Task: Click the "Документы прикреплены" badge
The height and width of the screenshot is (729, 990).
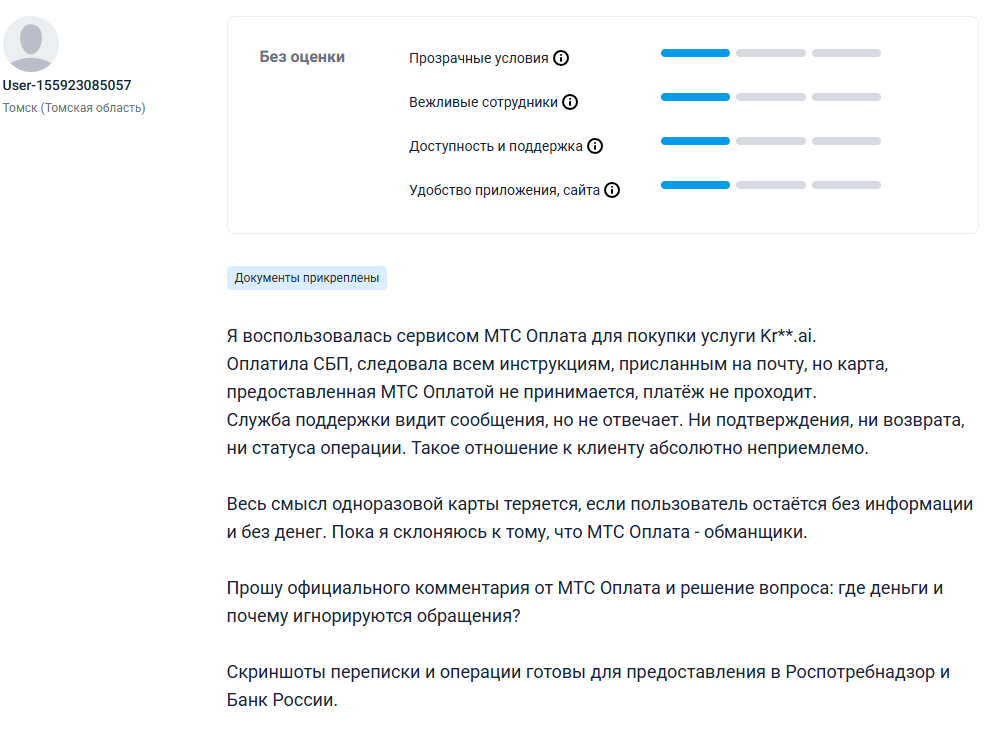Action: coord(306,277)
